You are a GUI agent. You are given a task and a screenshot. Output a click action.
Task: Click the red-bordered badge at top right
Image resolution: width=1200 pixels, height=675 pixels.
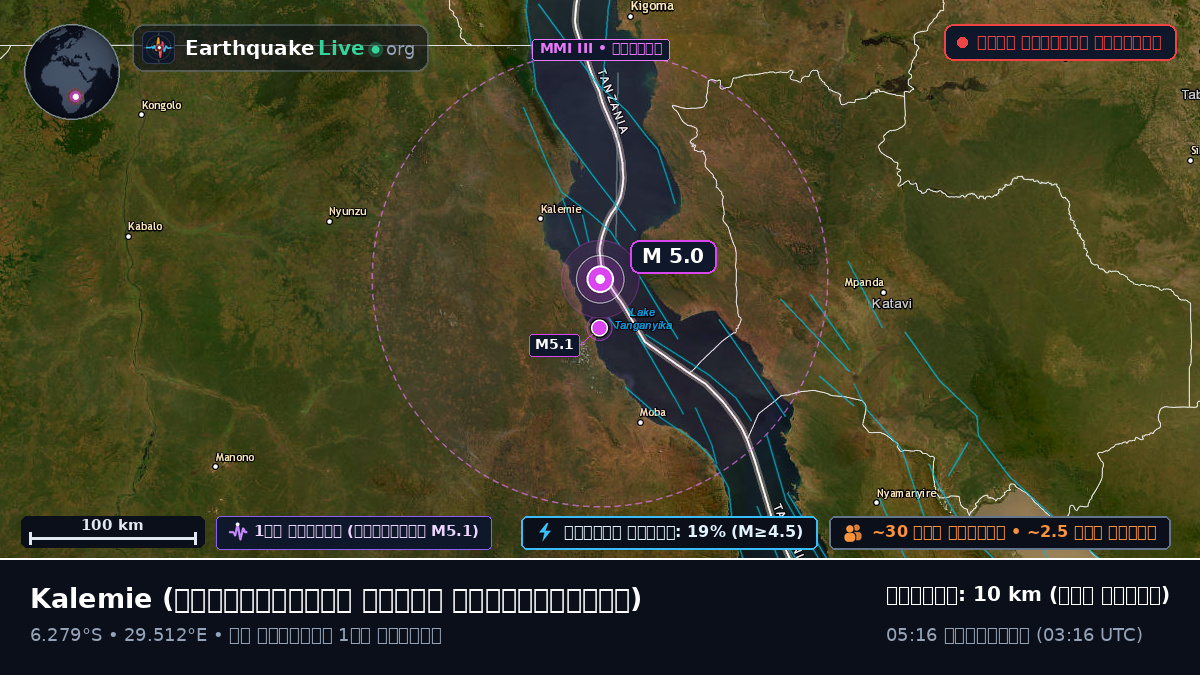pos(1060,43)
